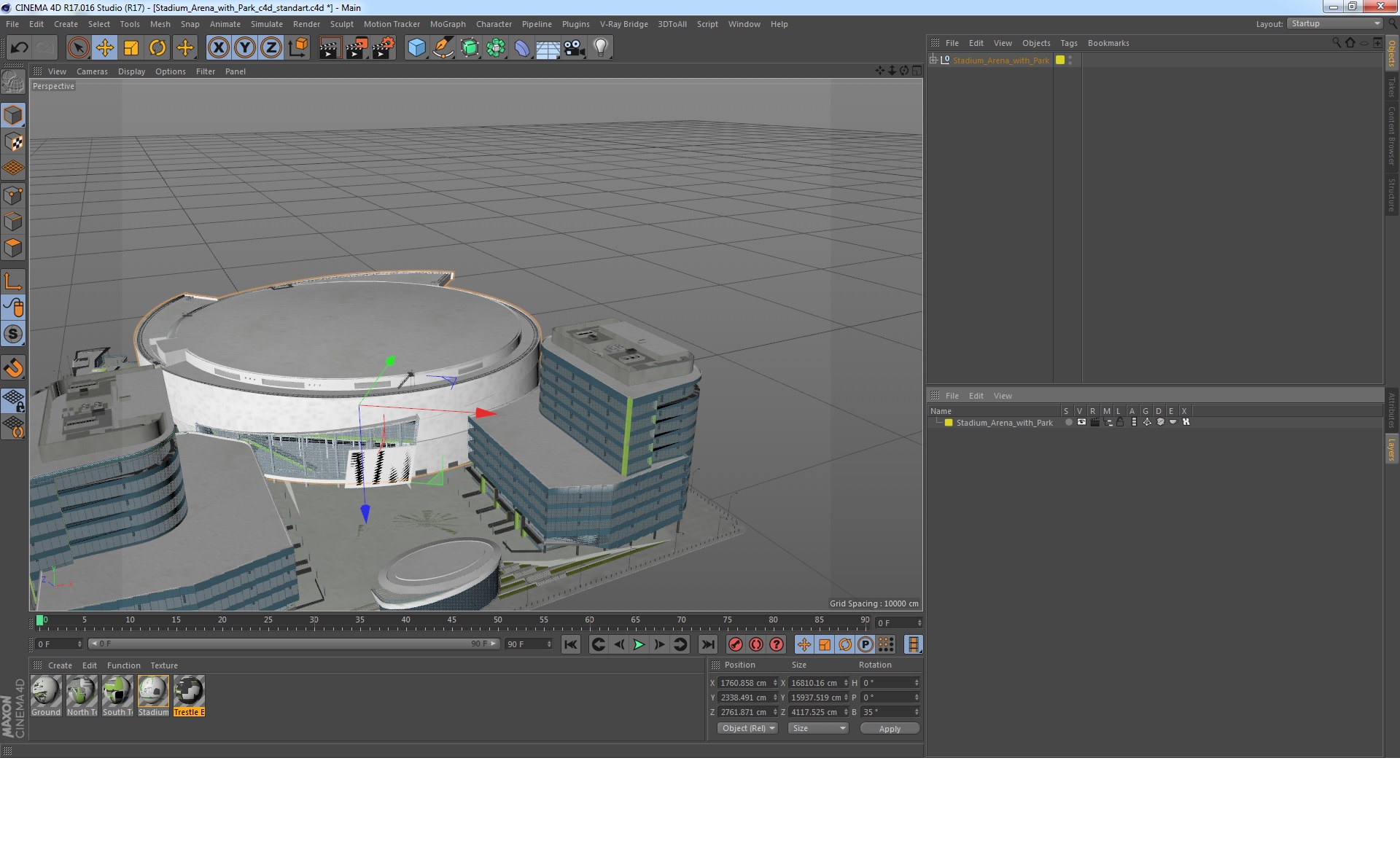Open the Cameras viewport menu

point(92,71)
